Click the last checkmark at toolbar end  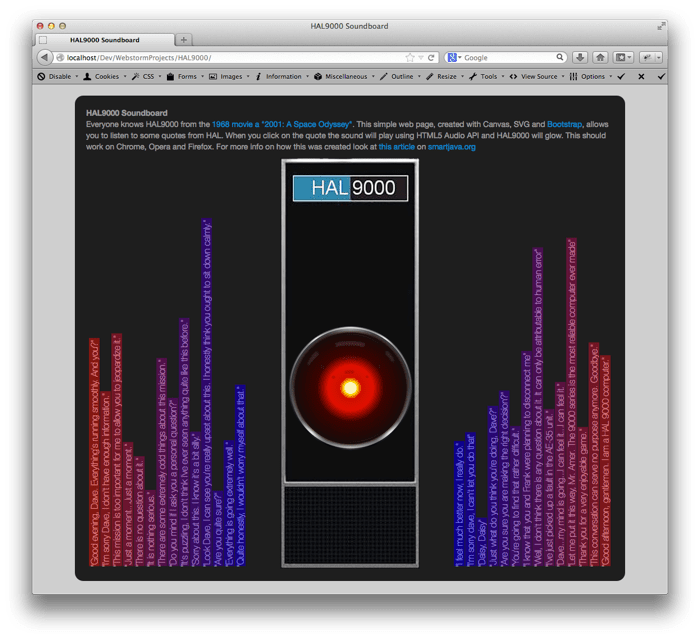[x=661, y=76]
